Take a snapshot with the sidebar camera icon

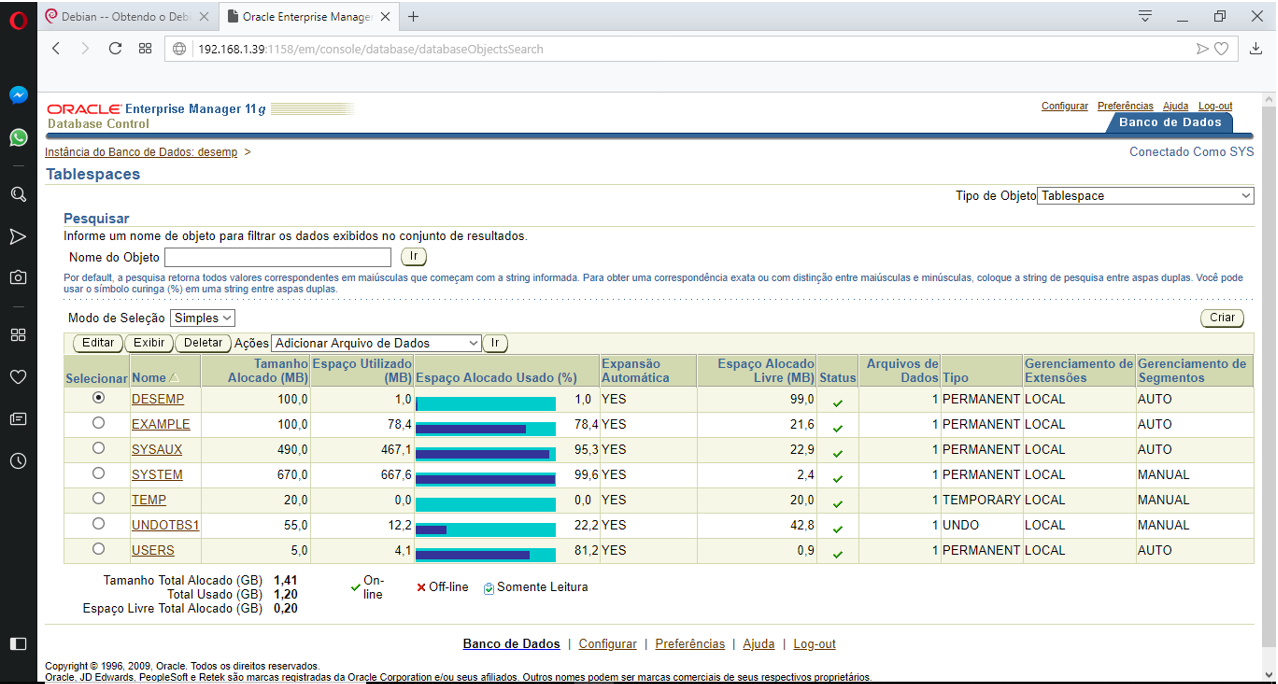[18, 277]
